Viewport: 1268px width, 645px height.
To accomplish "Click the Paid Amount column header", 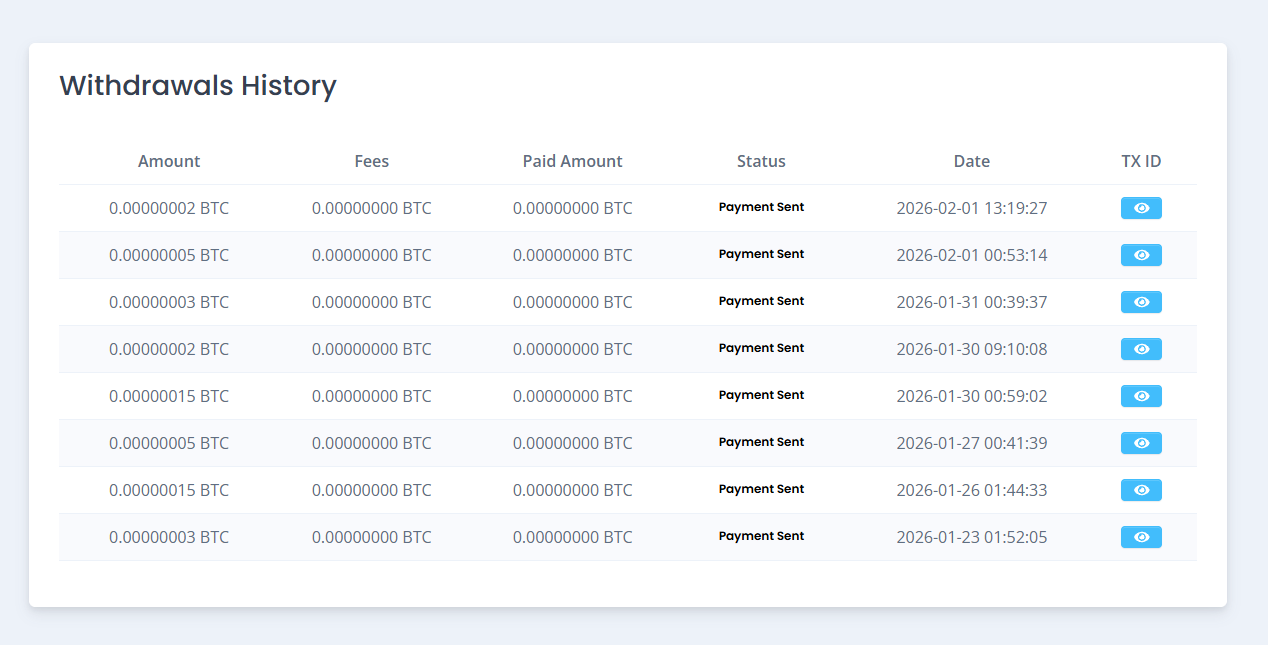I will 572,161.
